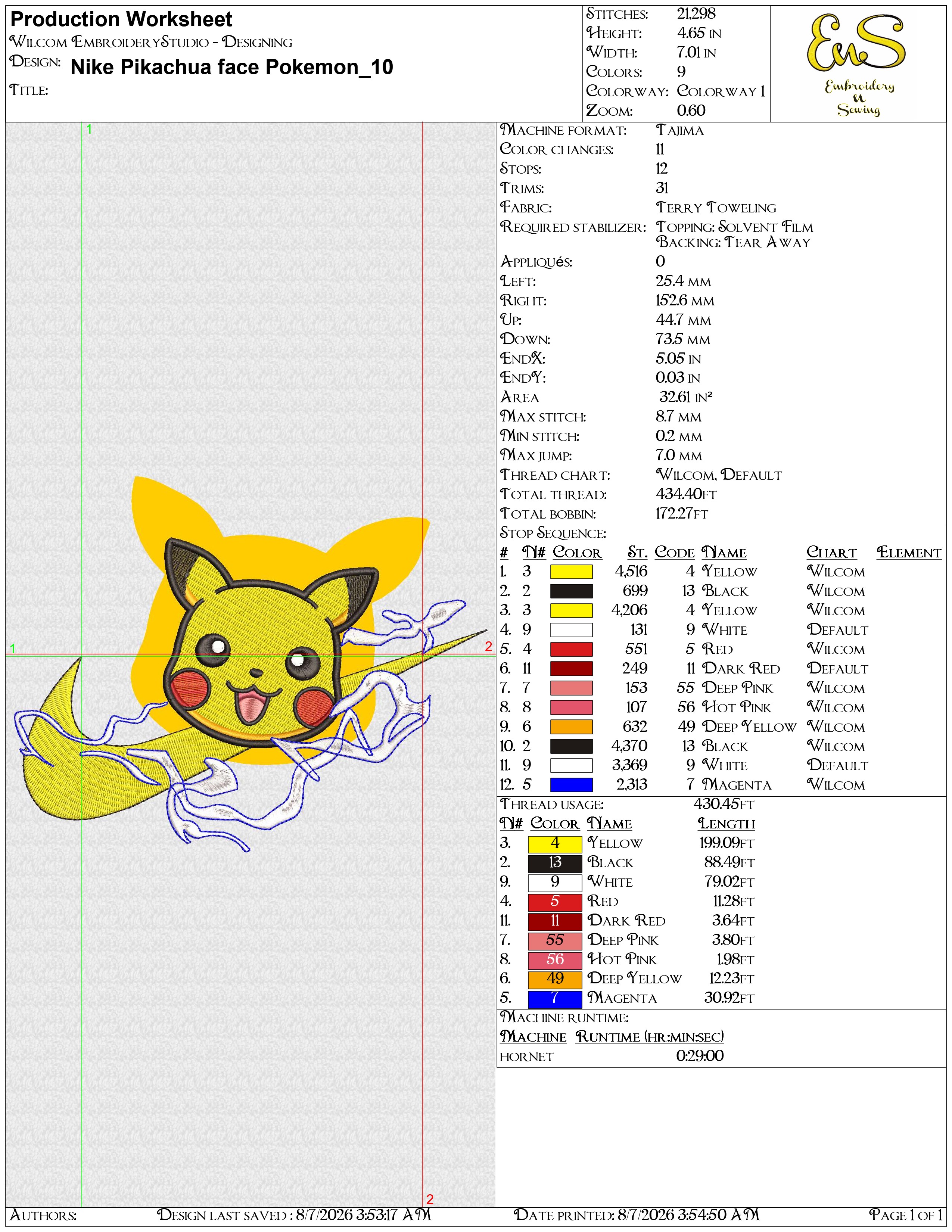Click total thread value "434.40FT"

[686, 494]
